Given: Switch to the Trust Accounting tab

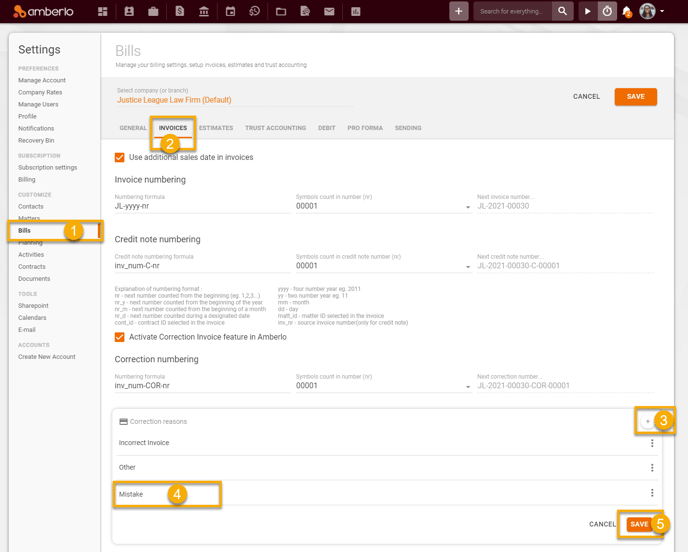Looking at the screenshot, I should (275, 128).
